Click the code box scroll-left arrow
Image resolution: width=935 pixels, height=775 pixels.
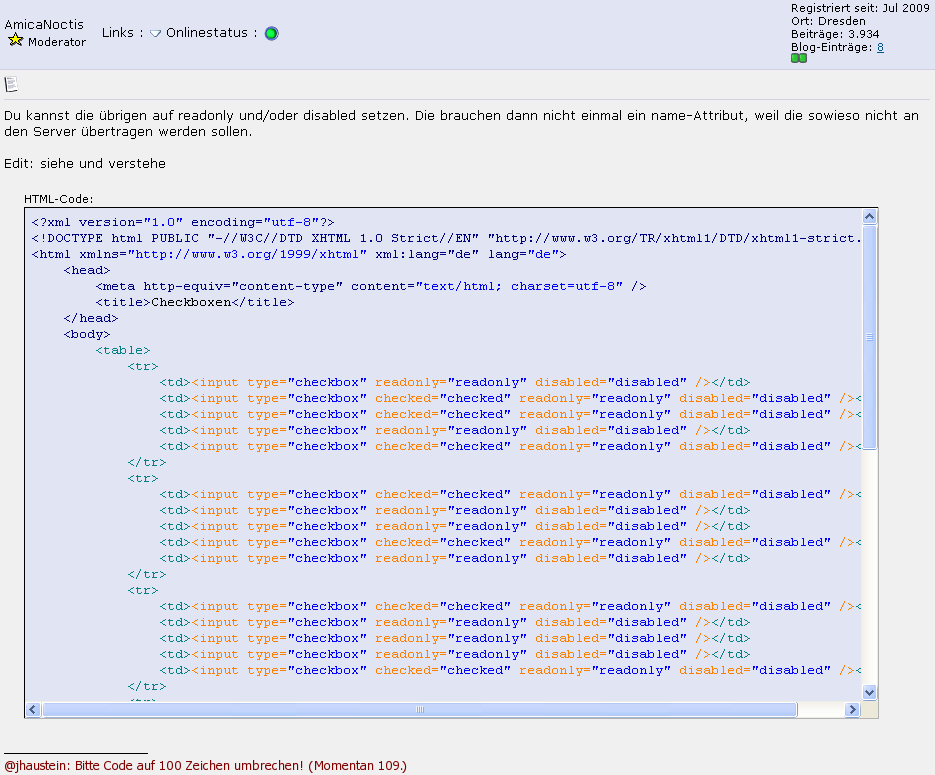(33, 709)
